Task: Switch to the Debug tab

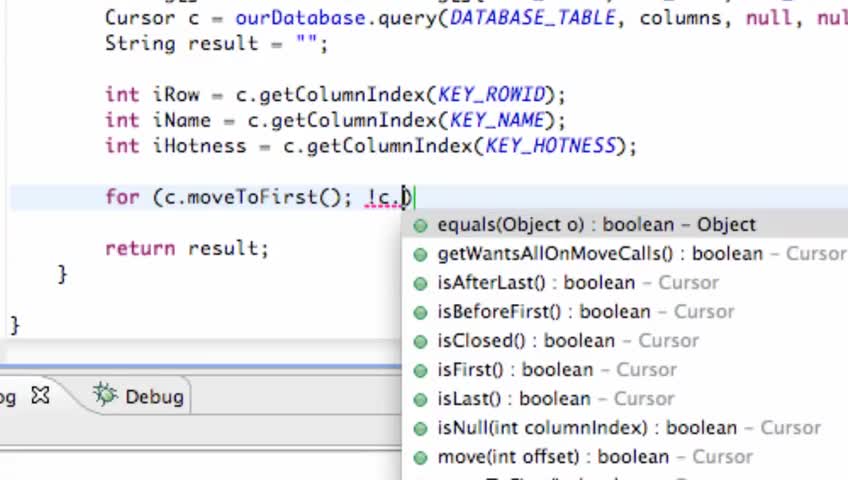Action: pyautogui.click(x=153, y=397)
